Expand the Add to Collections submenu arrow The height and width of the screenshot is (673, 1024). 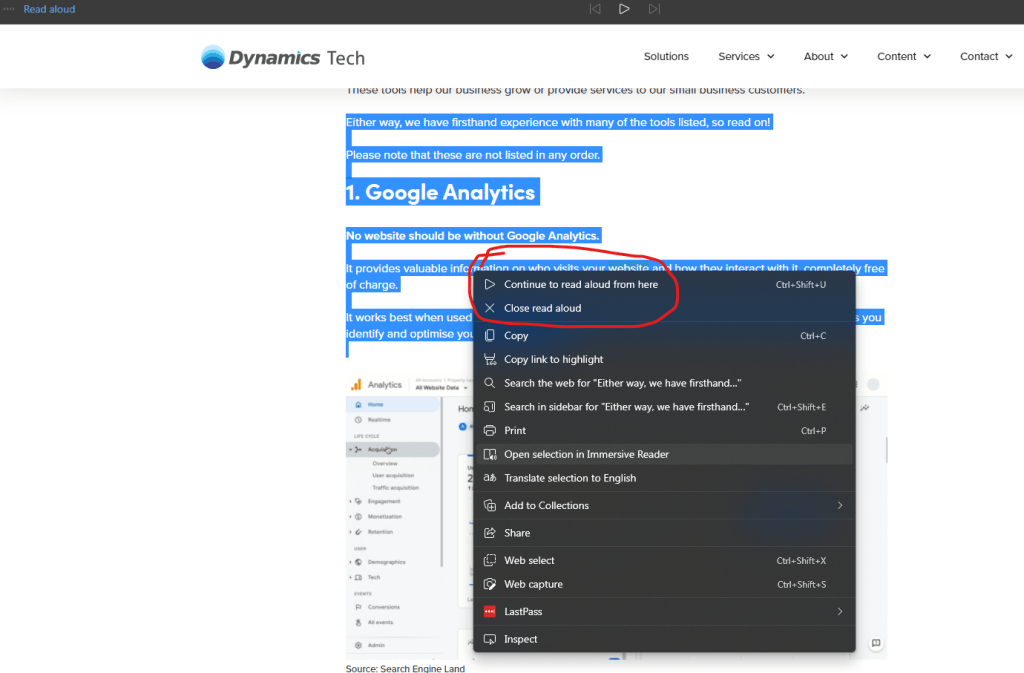point(840,505)
